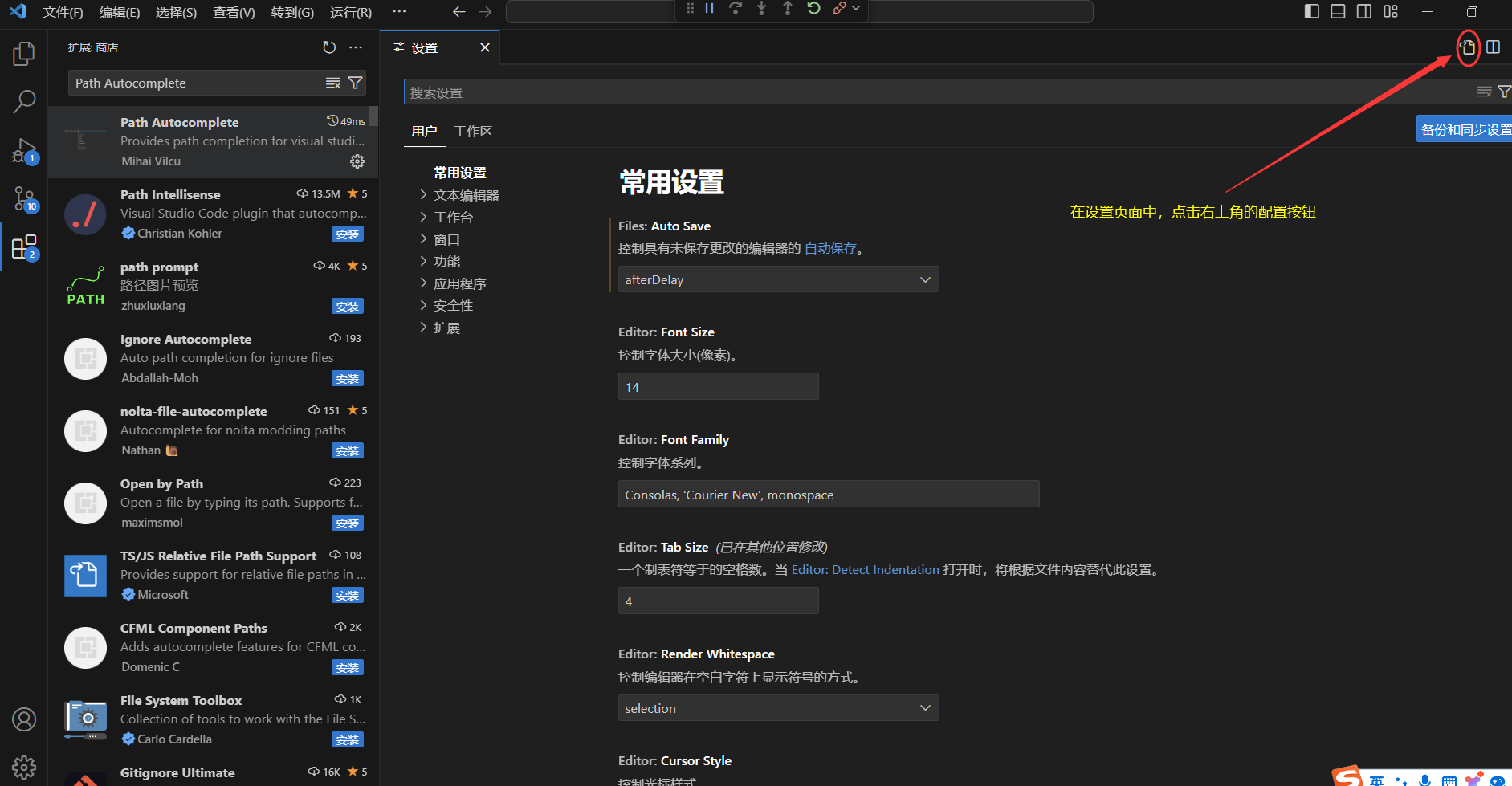Image resolution: width=1512 pixels, height=786 pixels.
Task: Toggle bottom panel layout
Action: [1338, 11]
